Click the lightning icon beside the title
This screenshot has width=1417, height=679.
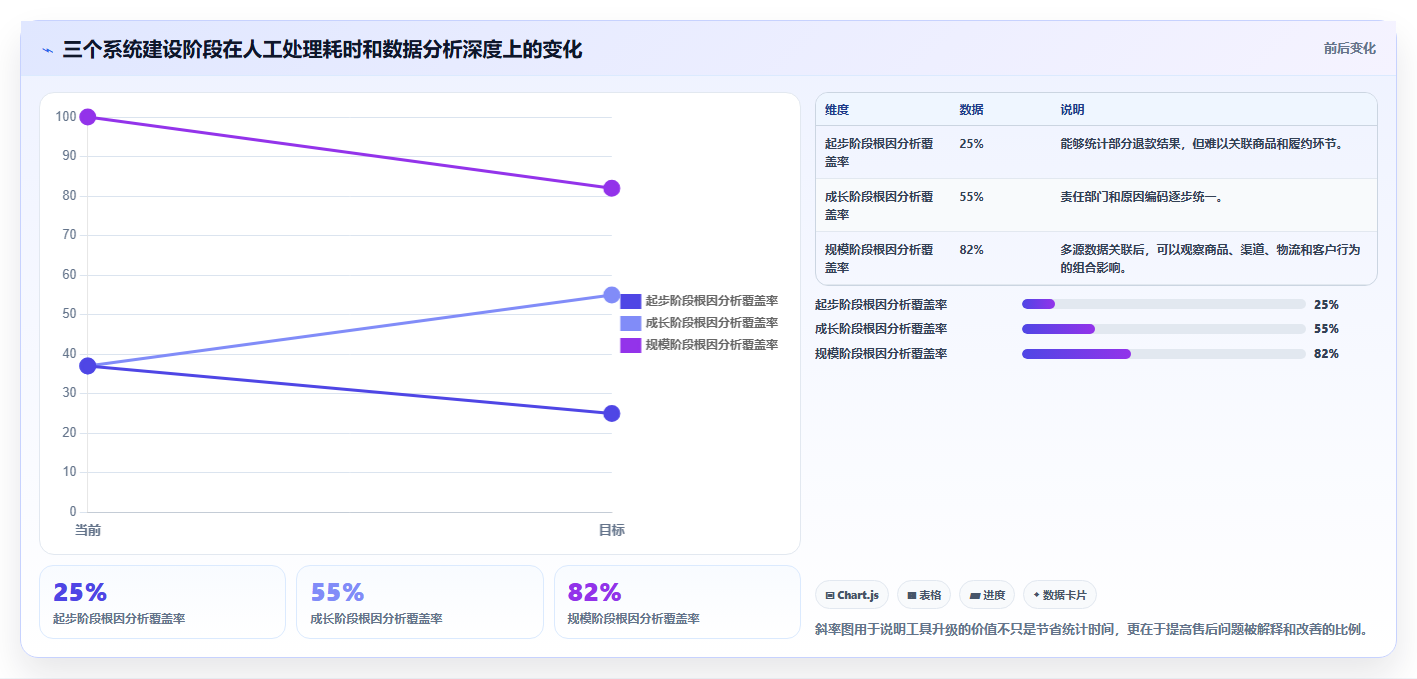point(47,50)
